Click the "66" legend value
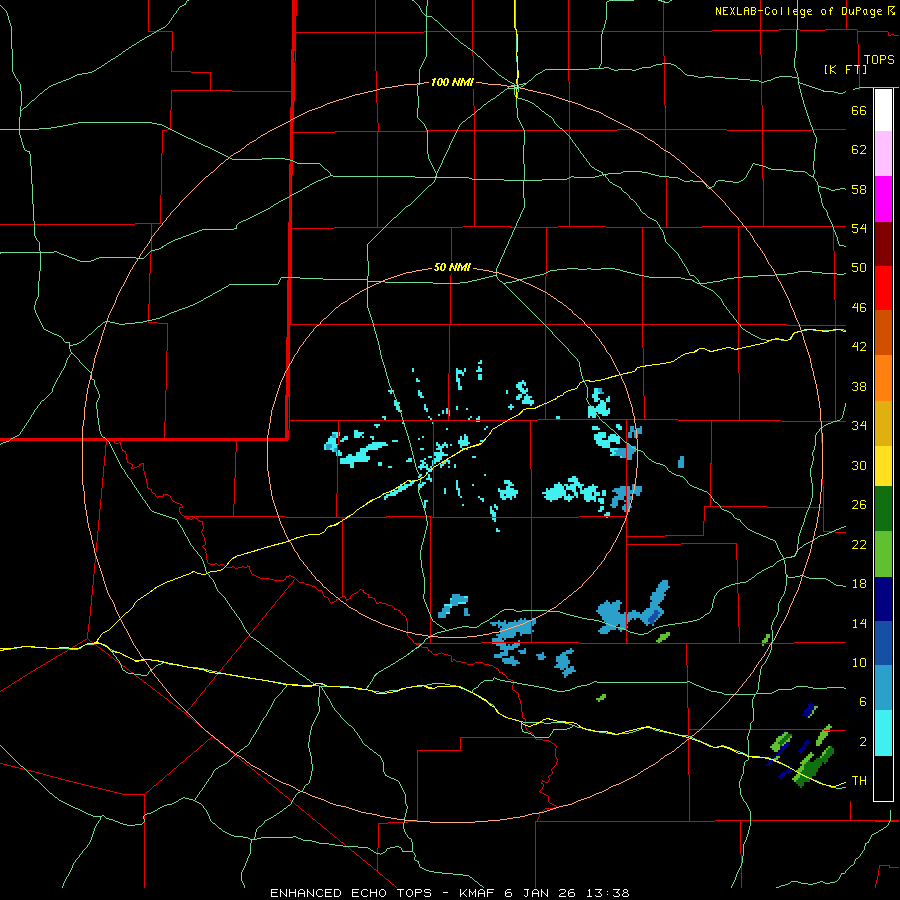The height and width of the screenshot is (900, 900). point(859,110)
